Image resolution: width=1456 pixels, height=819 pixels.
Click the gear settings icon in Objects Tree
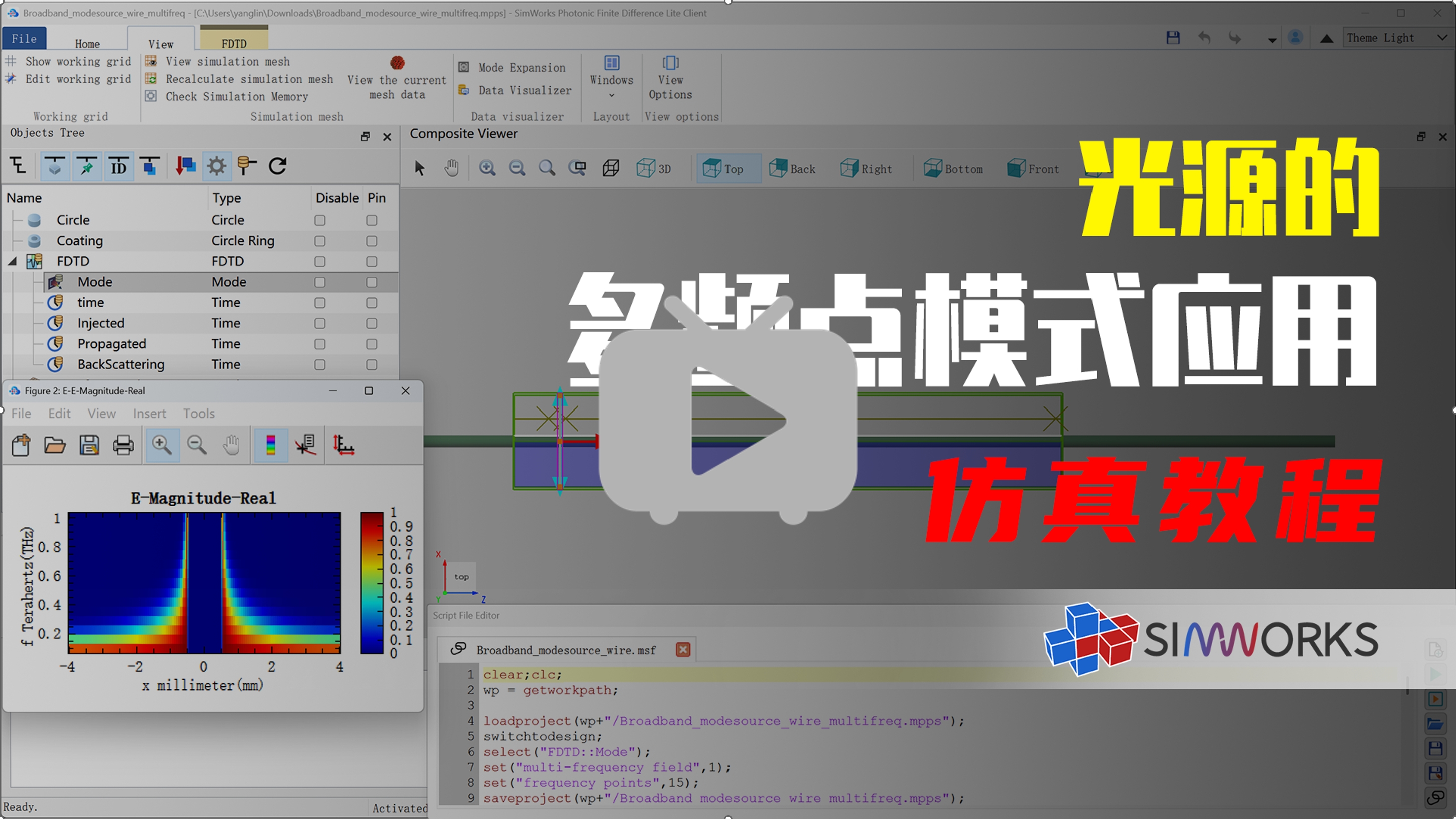(x=216, y=166)
